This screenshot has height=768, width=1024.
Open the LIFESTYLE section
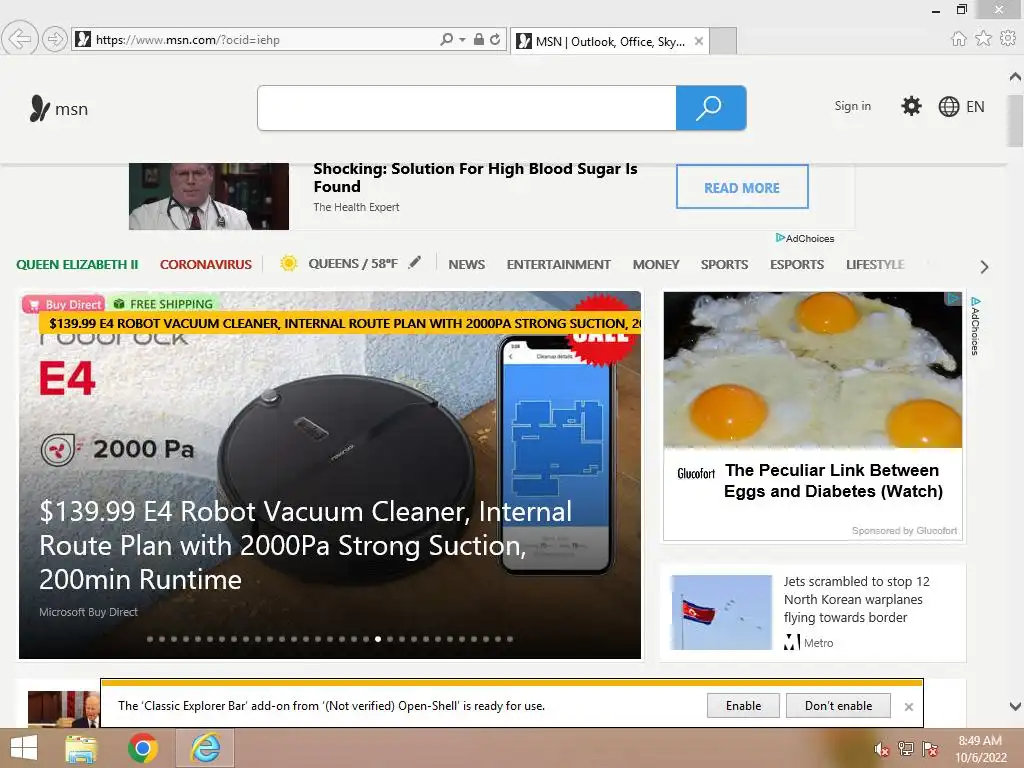pyautogui.click(x=875, y=264)
